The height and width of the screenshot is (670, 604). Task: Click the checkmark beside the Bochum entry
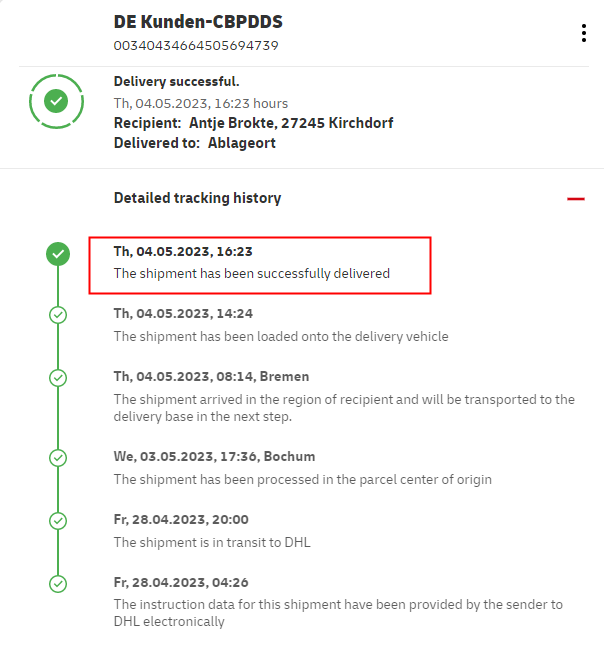pyautogui.click(x=58, y=458)
